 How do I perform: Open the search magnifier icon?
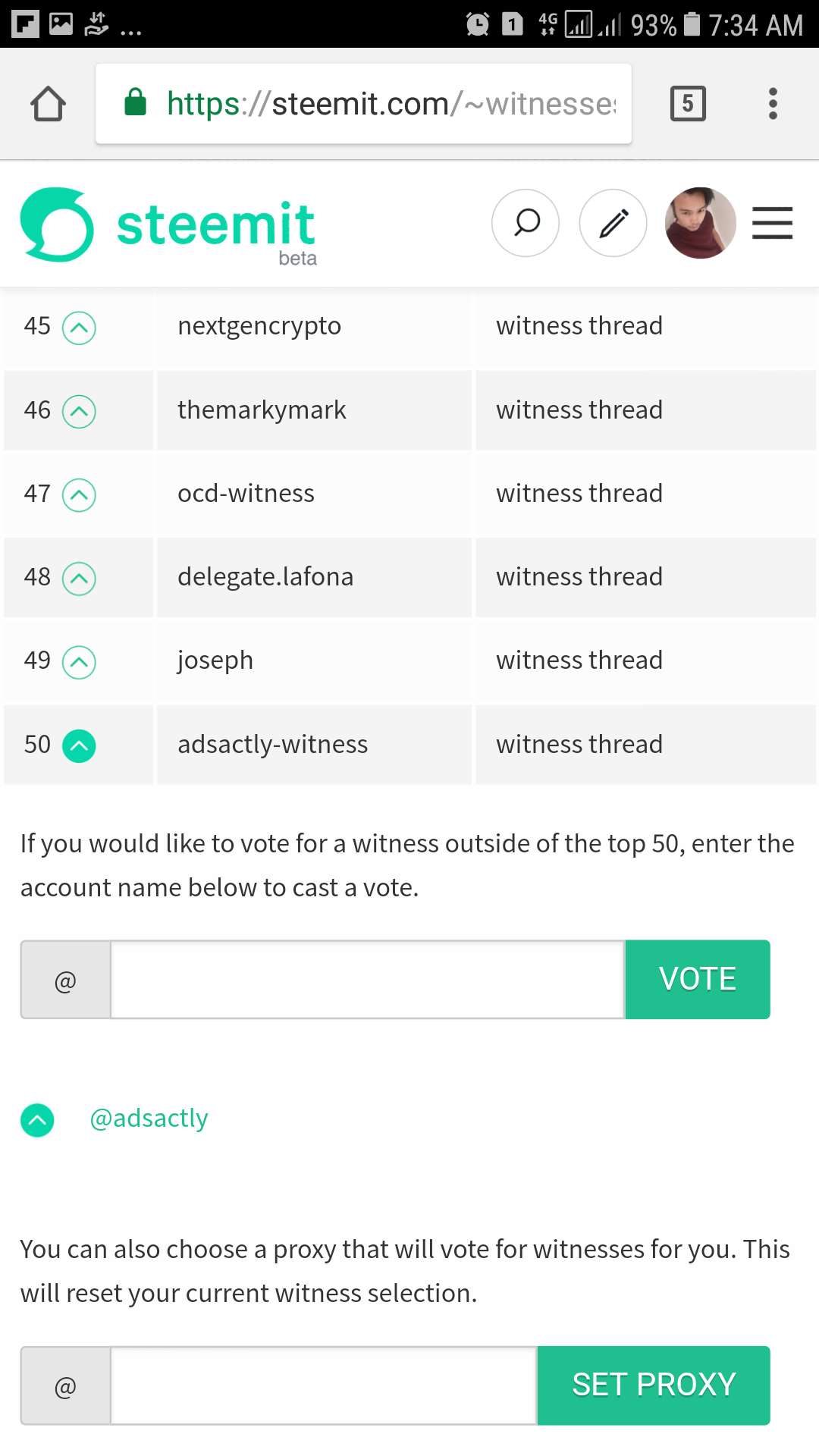click(526, 223)
